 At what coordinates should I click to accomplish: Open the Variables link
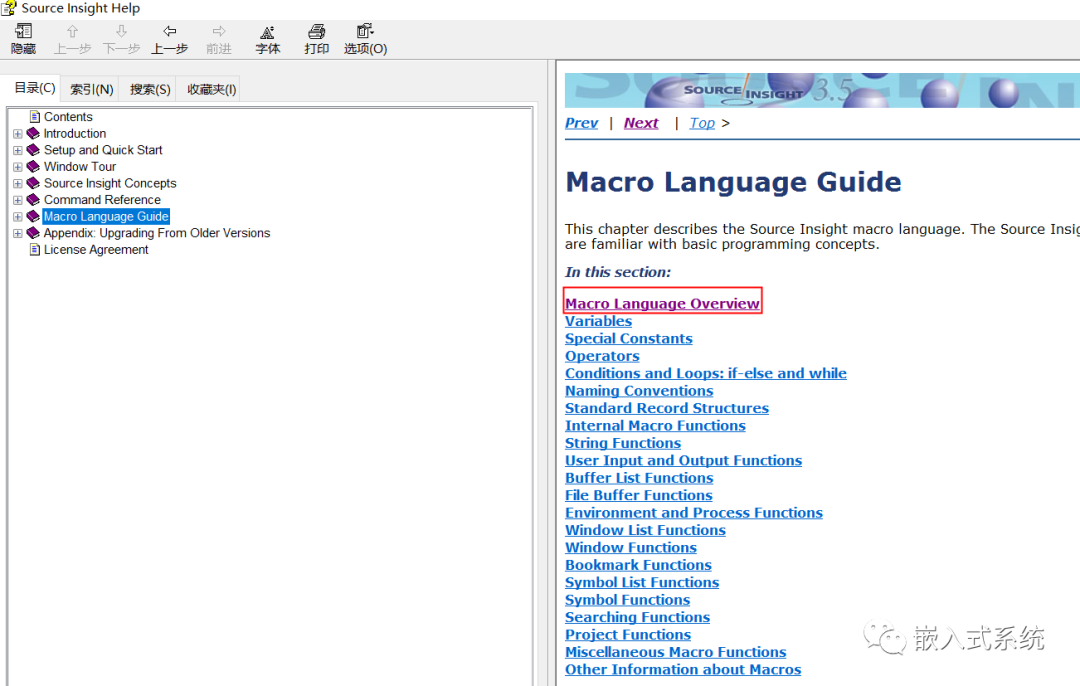(599, 321)
